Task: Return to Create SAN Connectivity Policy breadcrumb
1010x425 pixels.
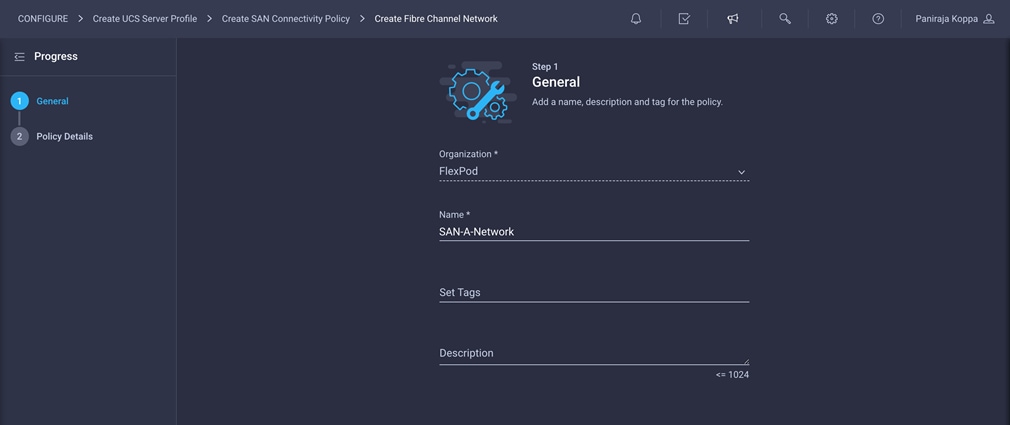Action: tap(286, 19)
